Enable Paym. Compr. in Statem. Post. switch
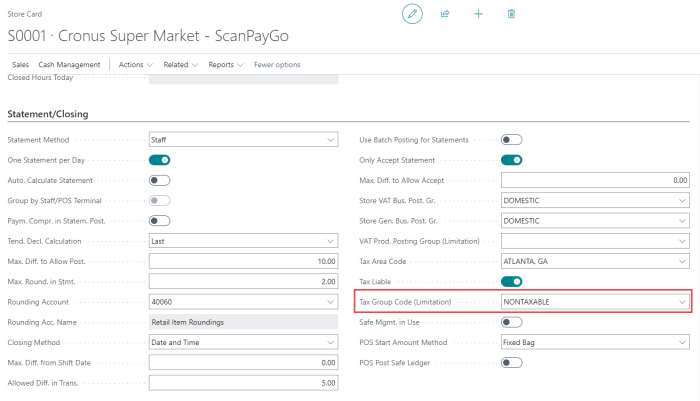Viewport: 700px width, 401px height. (x=159, y=221)
